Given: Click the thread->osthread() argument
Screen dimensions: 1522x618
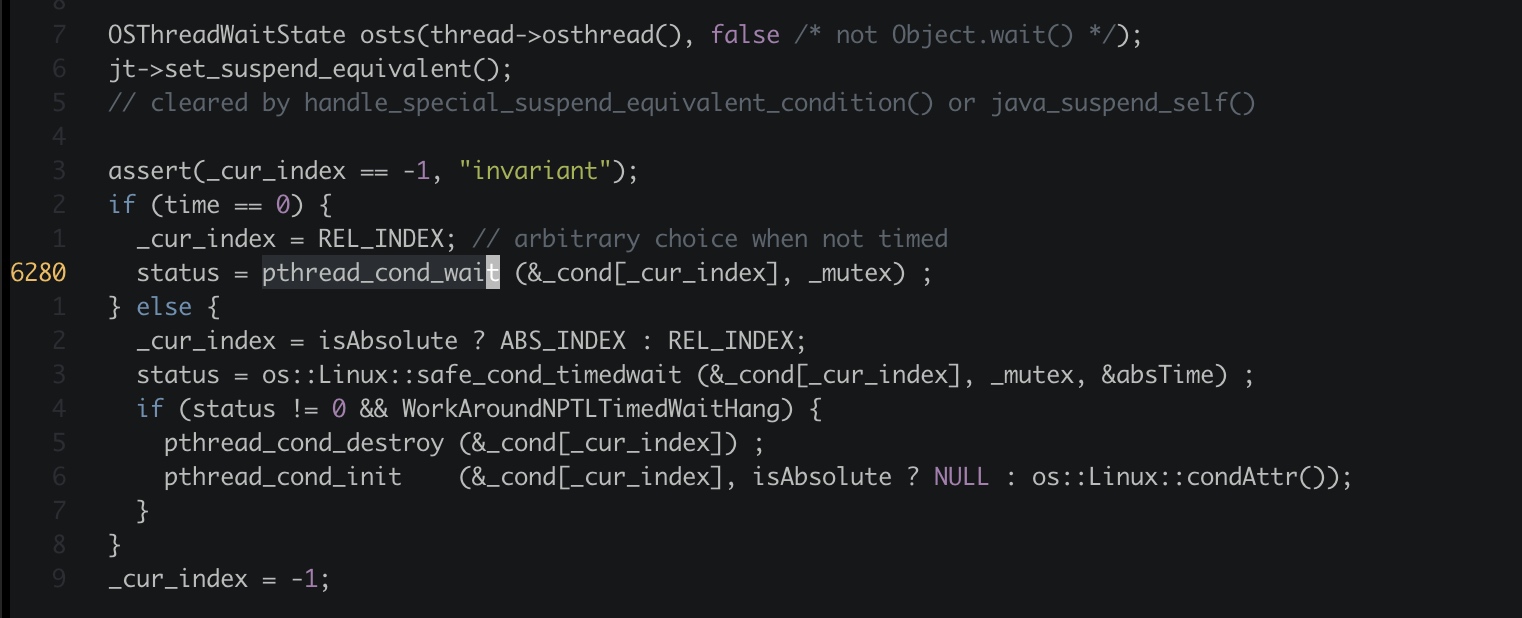Looking at the screenshot, I should point(556,35).
